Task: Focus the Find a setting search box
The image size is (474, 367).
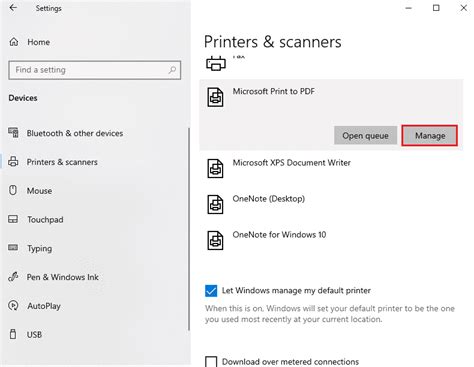Action: coord(95,70)
